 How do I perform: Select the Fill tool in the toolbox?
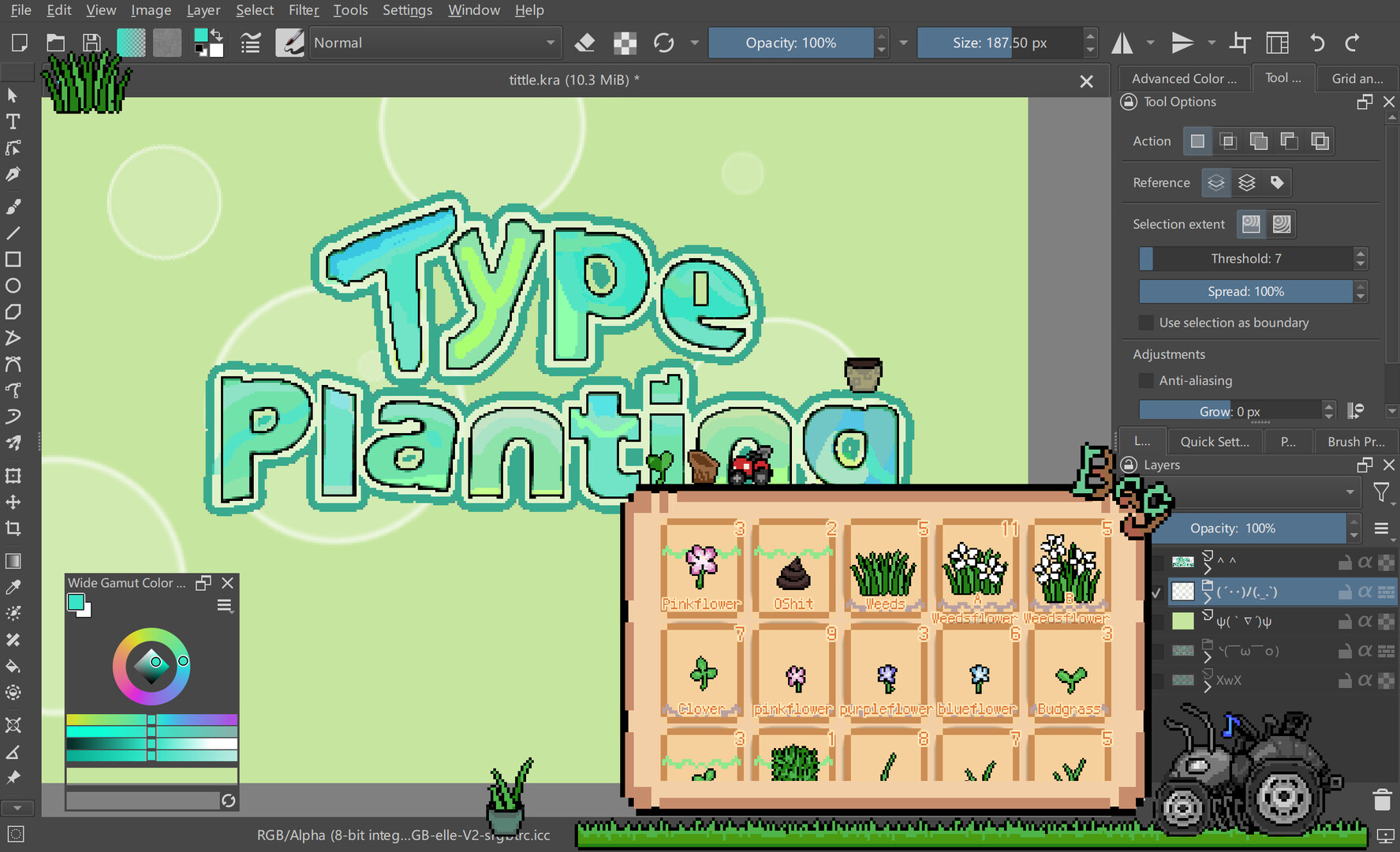coord(13,667)
